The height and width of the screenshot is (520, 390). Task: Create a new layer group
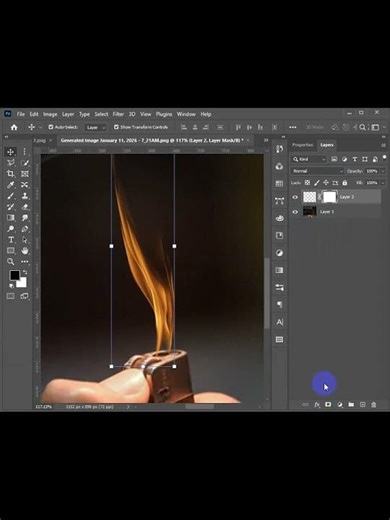coord(351,405)
